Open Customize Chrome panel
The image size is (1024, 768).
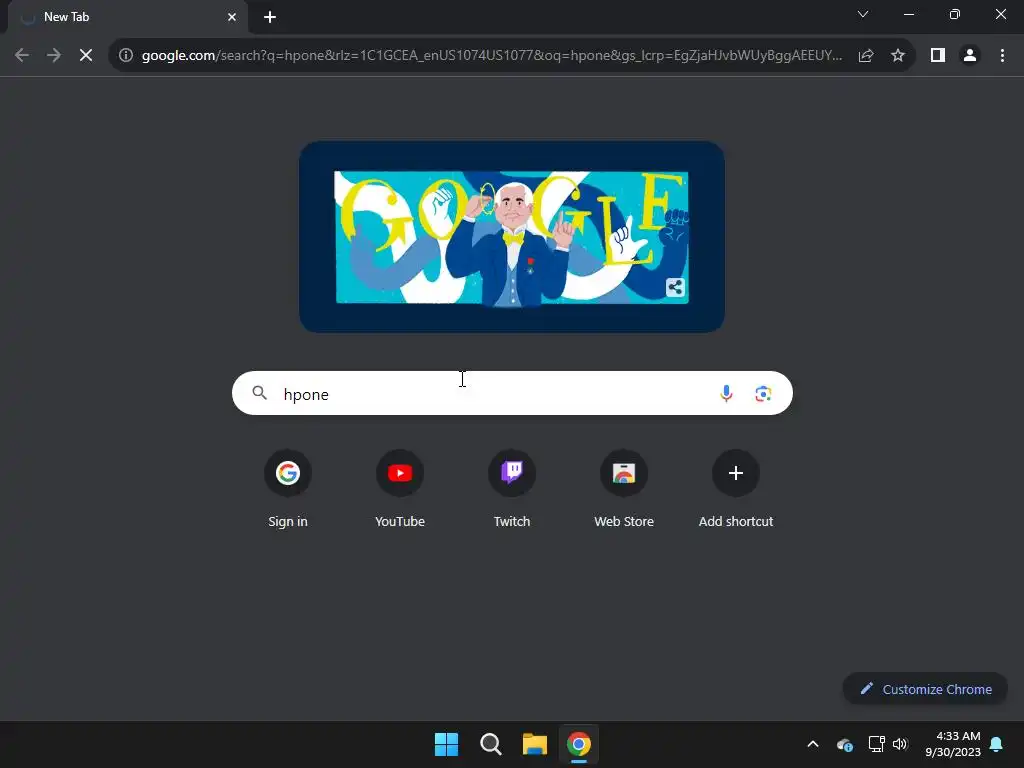925,689
